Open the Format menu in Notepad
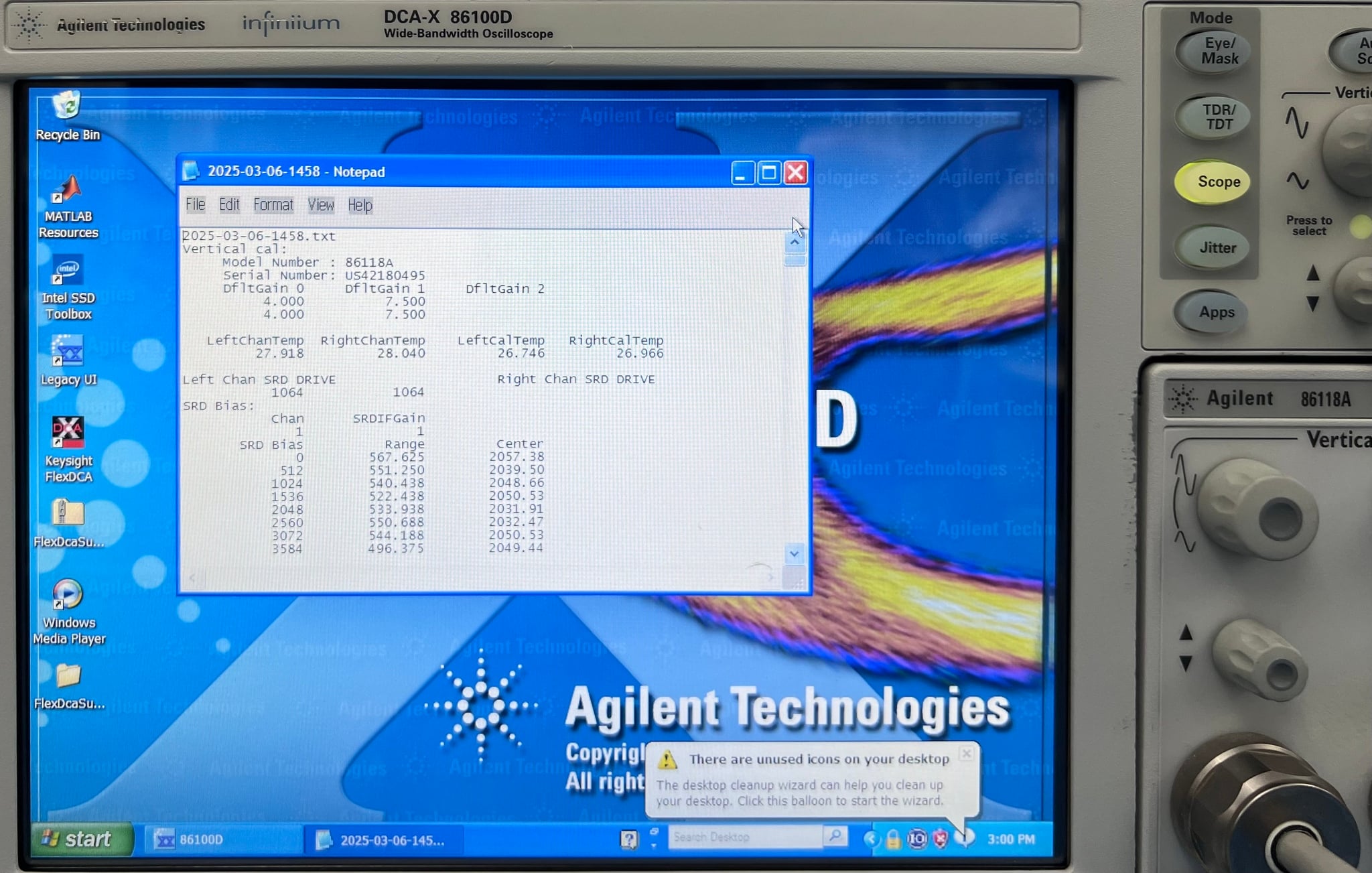The width and height of the screenshot is (1372, 873). (x=273, y=204)
